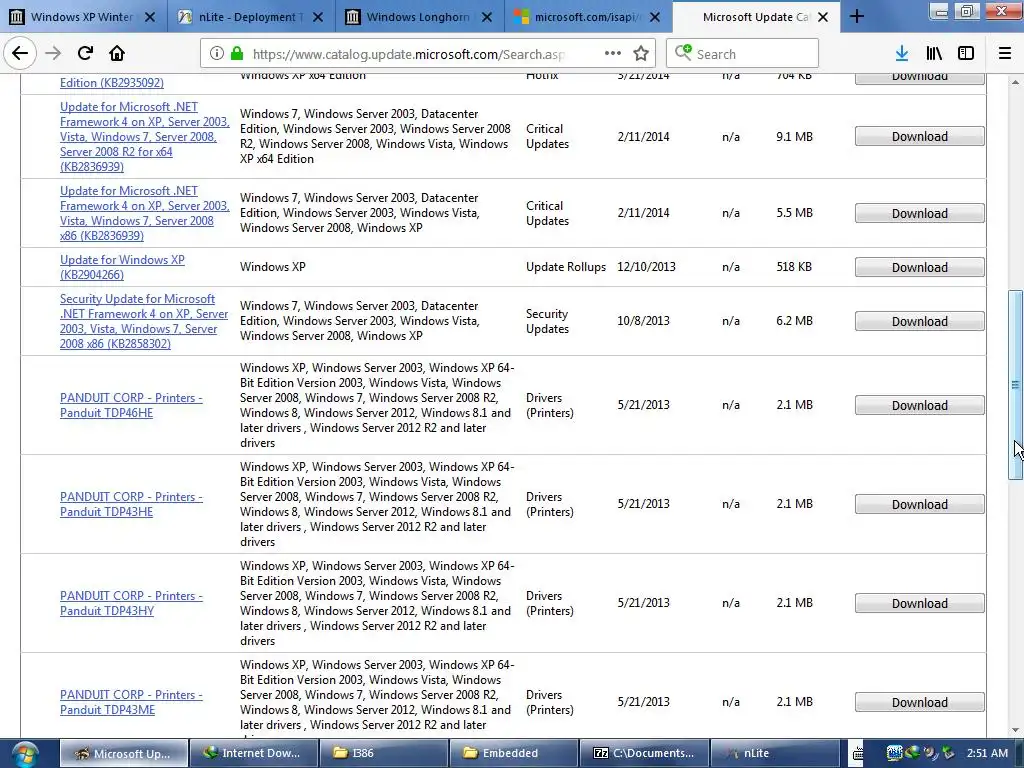1024x768 pixels.
Task: Close the Microsoft Update Catalog tab
Action: pyautogui.click(x=823, y=17)
